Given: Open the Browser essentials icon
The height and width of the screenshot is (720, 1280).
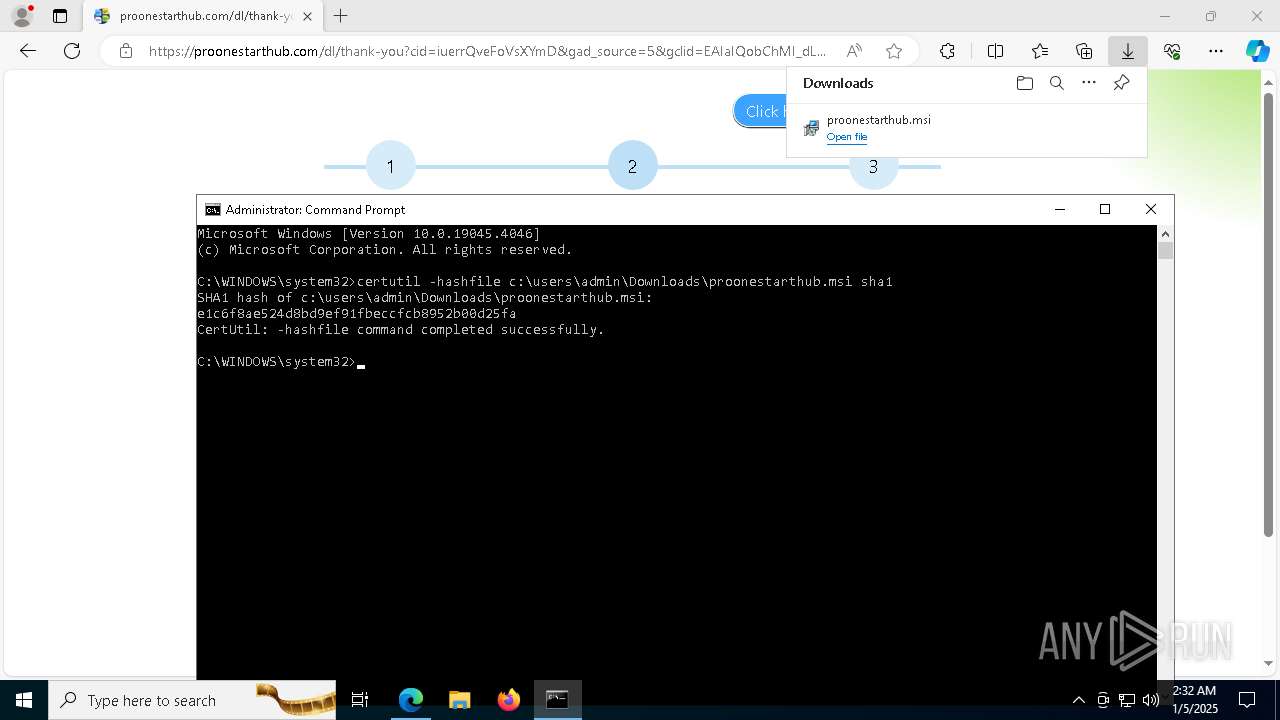Looking at the screenshot, I should point(1172,51).
